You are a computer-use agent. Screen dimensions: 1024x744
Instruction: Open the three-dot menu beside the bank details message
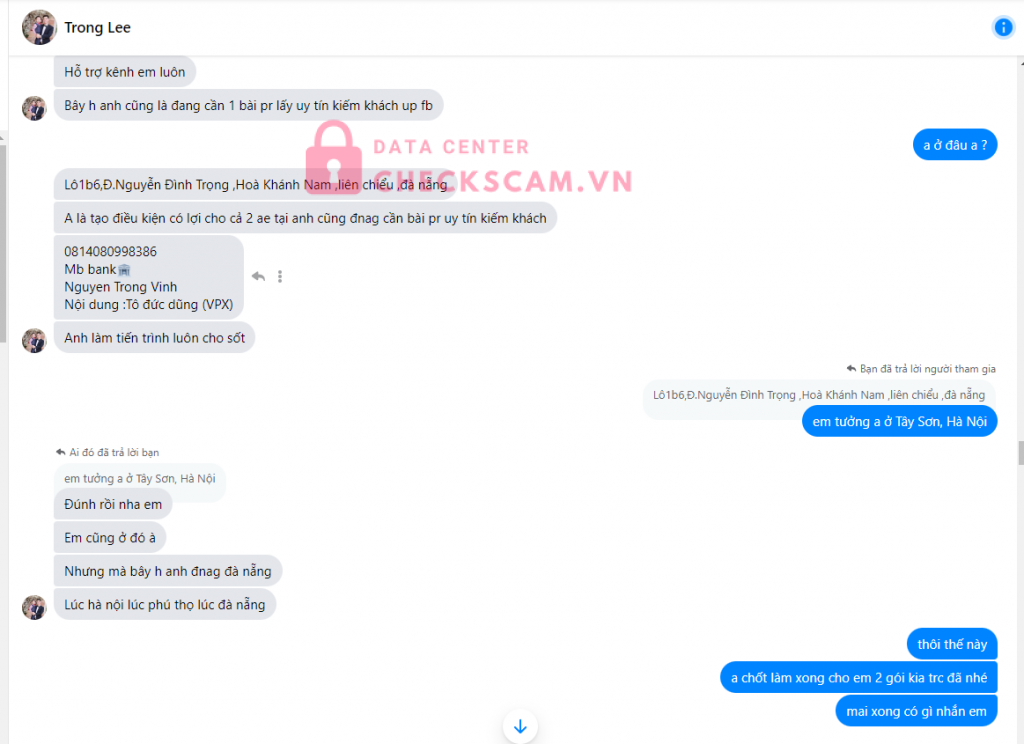coord(280,276)
